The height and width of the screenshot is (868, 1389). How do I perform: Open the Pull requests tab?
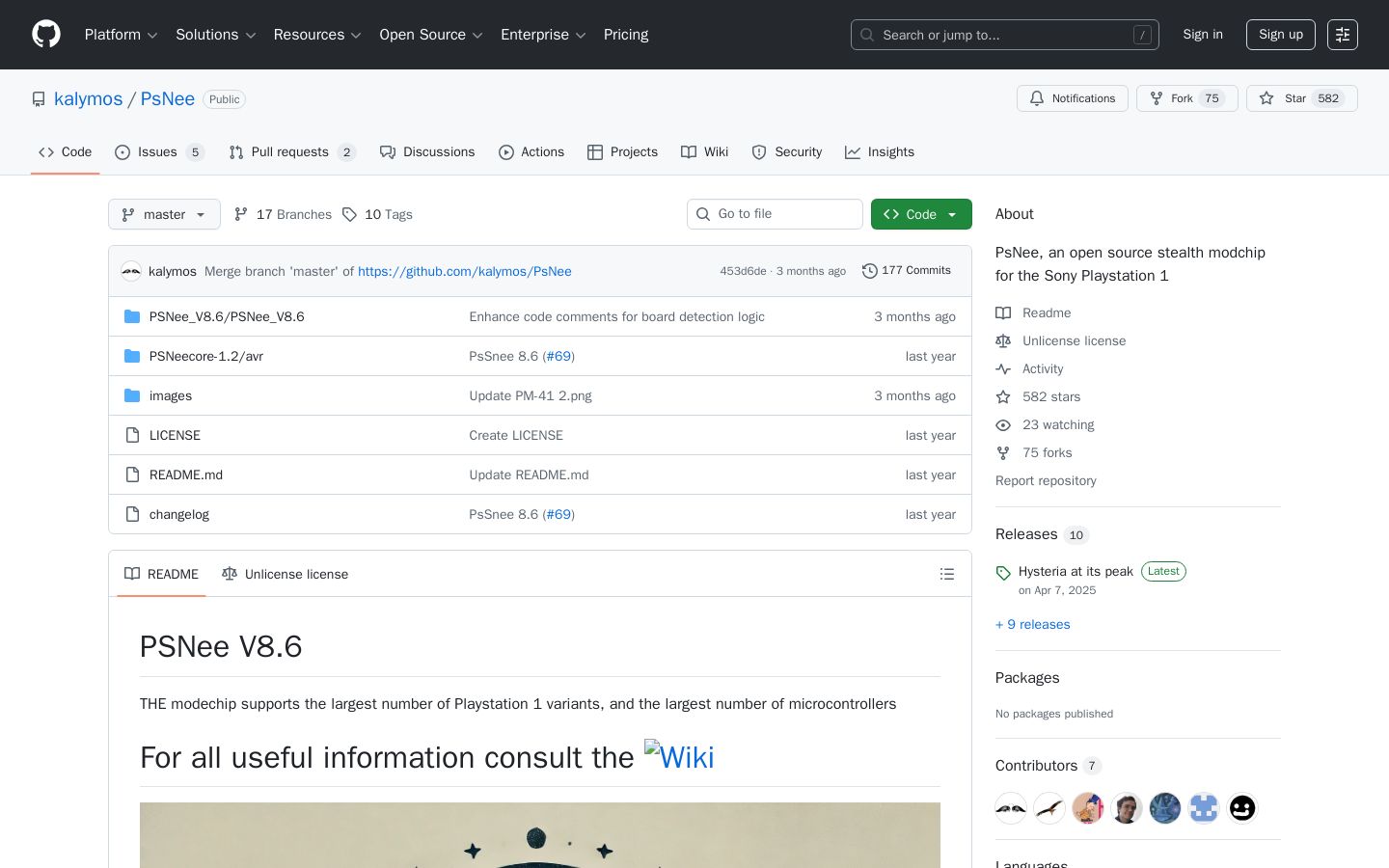(292, 152)
